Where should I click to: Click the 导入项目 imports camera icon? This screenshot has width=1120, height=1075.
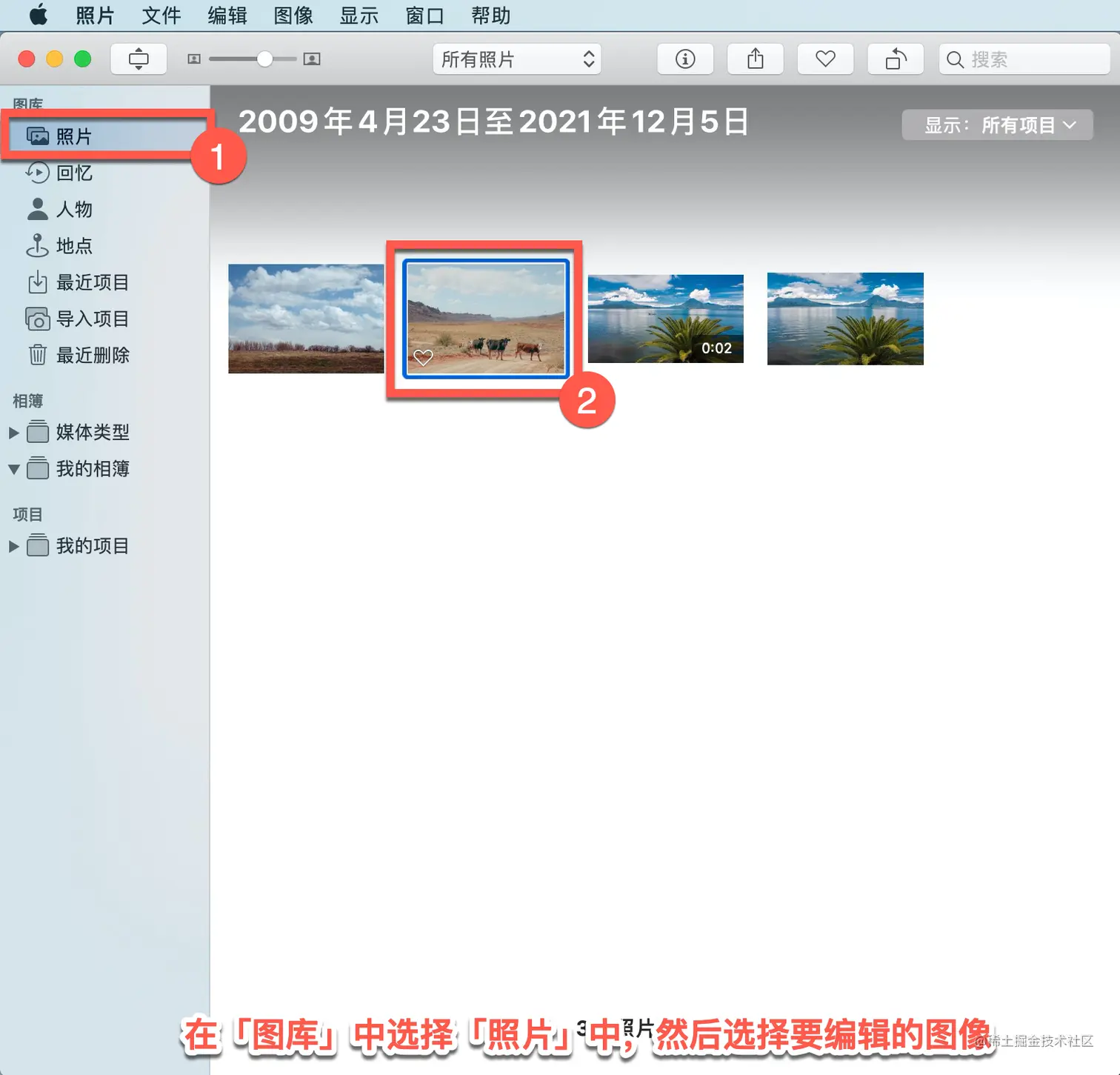click(x=38, y=319)
